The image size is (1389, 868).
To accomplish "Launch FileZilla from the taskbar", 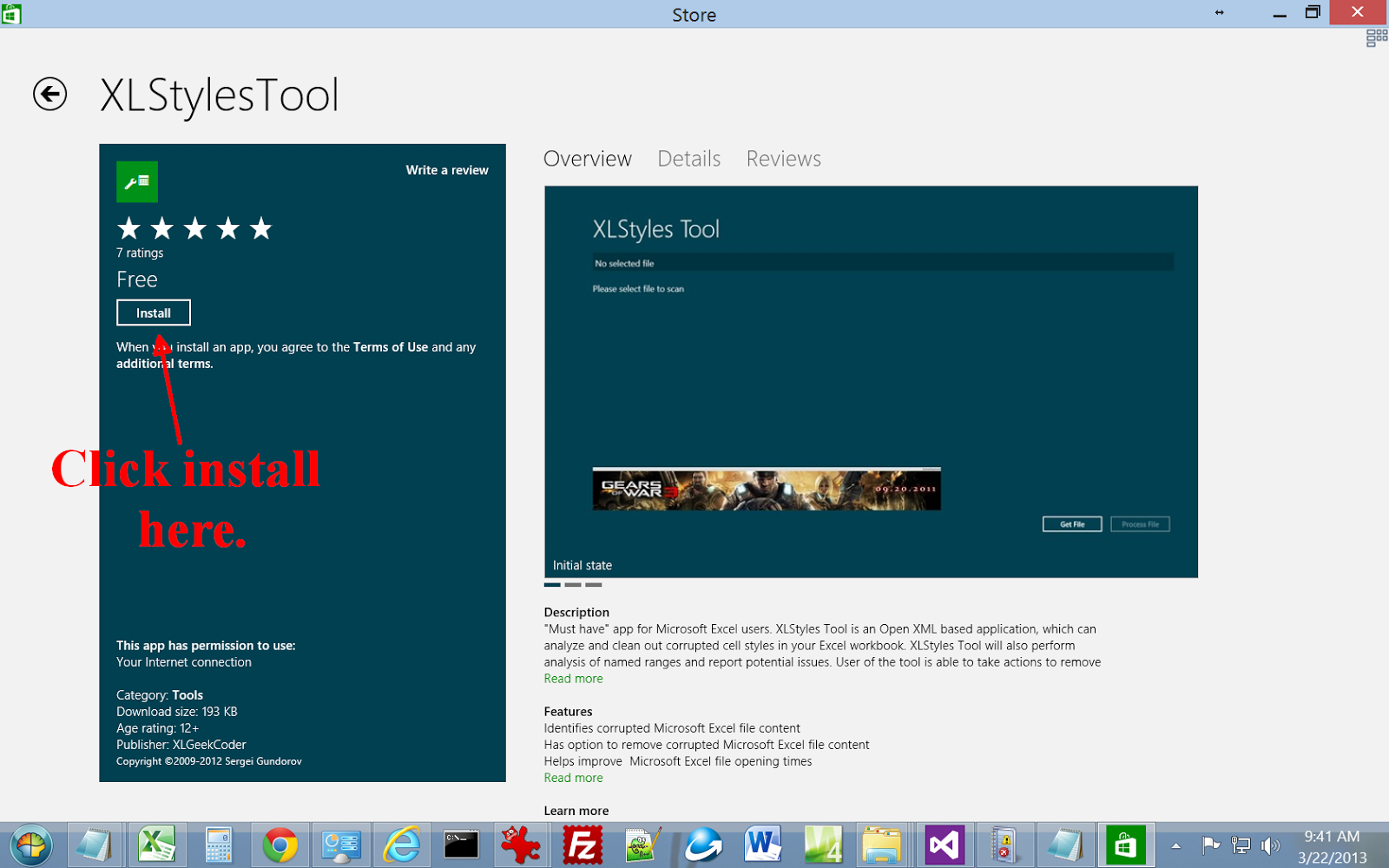I will [x=582, y=844].
